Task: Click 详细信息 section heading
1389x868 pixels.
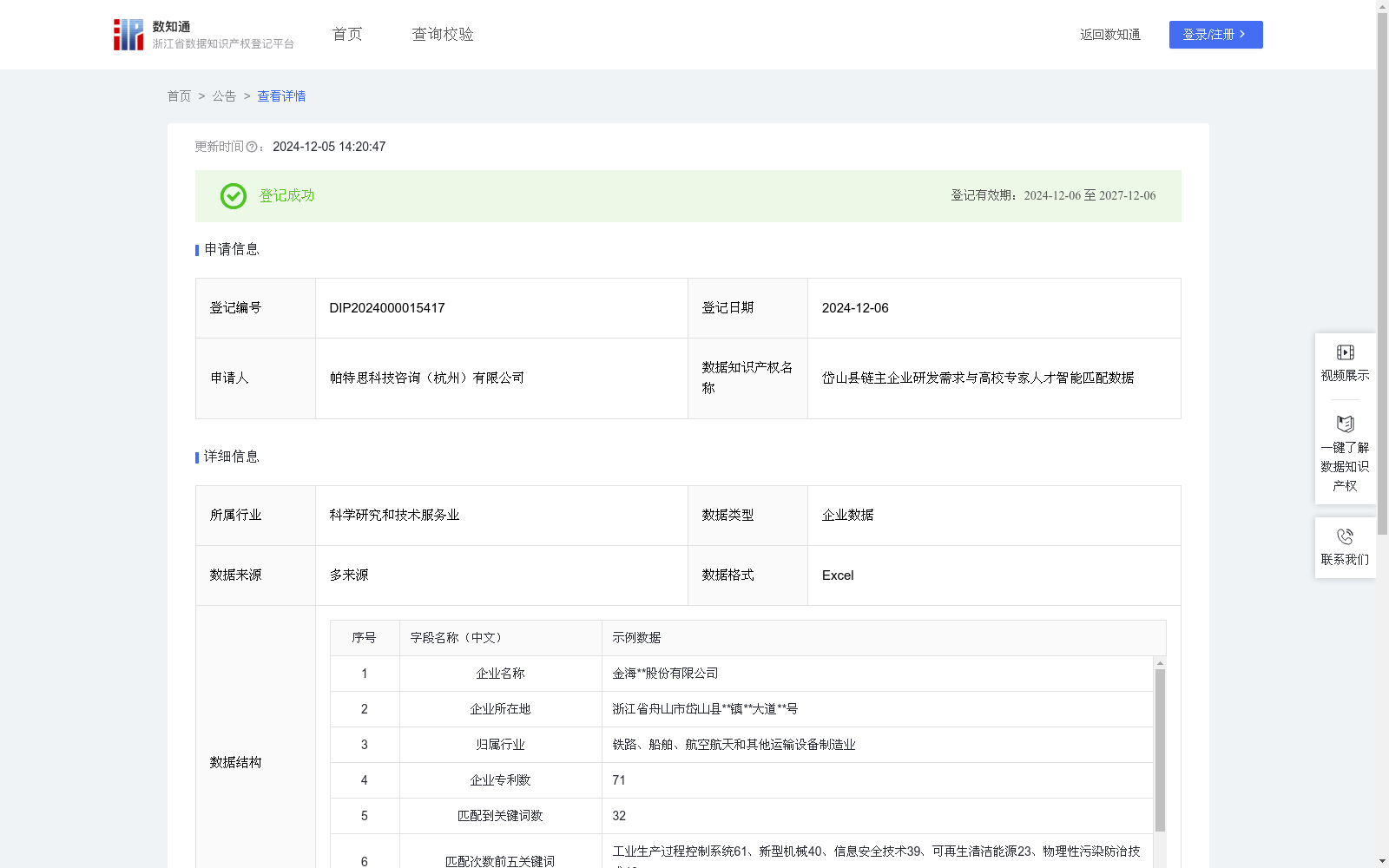Action: point(232,457)
